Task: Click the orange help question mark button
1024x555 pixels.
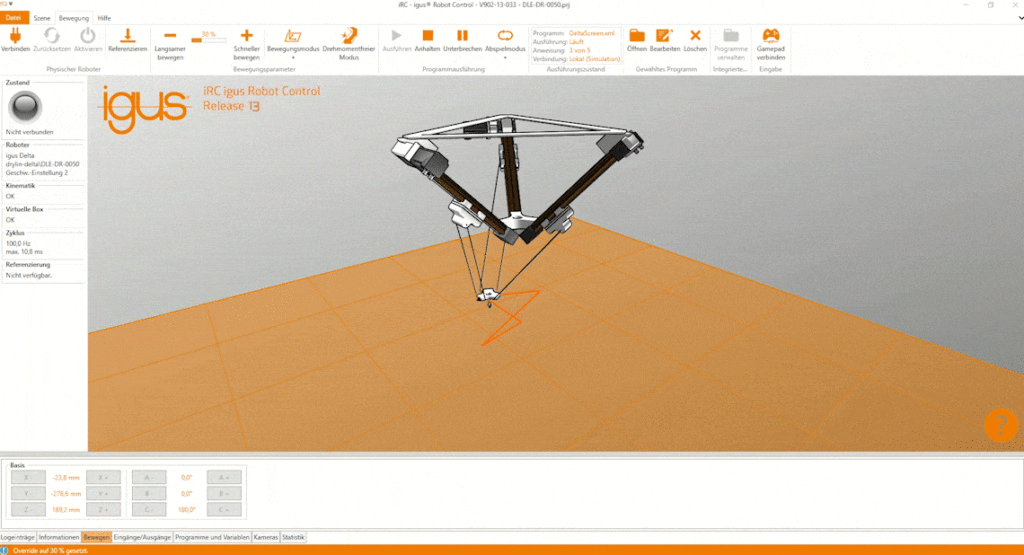Action: (x=1000, y=425)
